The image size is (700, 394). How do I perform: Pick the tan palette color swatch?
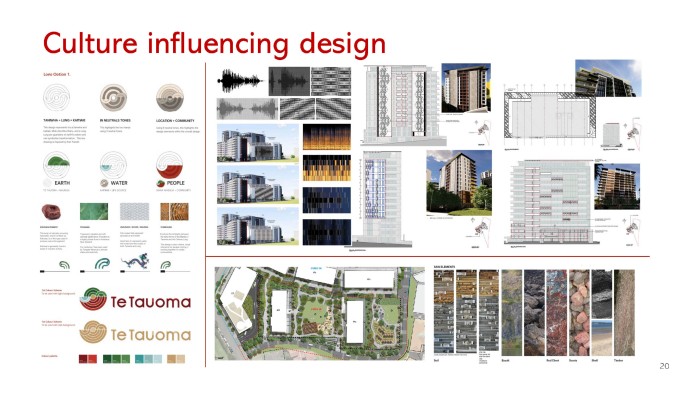(x=176, y=358)
